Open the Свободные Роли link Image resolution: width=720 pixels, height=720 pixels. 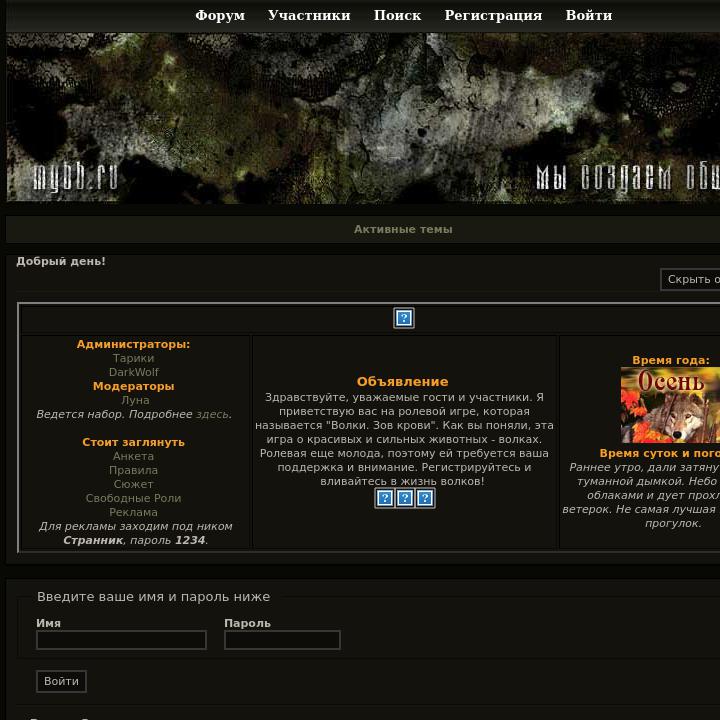(x=134, y=498)
